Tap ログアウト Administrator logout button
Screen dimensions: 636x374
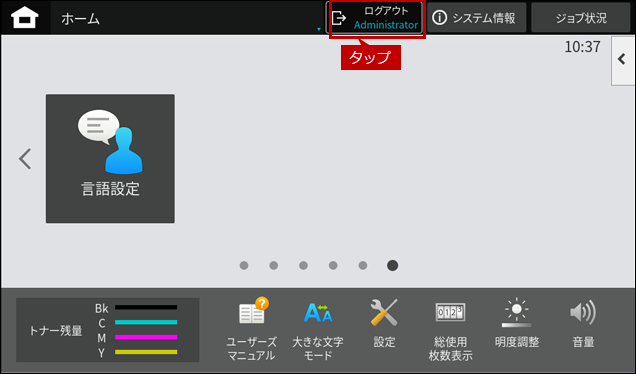point(376,18)
